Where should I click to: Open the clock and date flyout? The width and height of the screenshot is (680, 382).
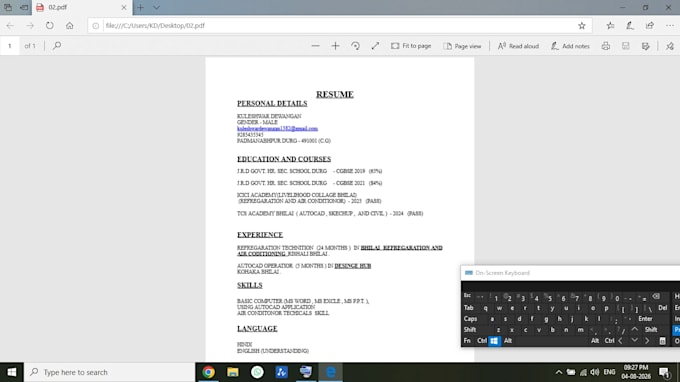click(x=636, y=372)
